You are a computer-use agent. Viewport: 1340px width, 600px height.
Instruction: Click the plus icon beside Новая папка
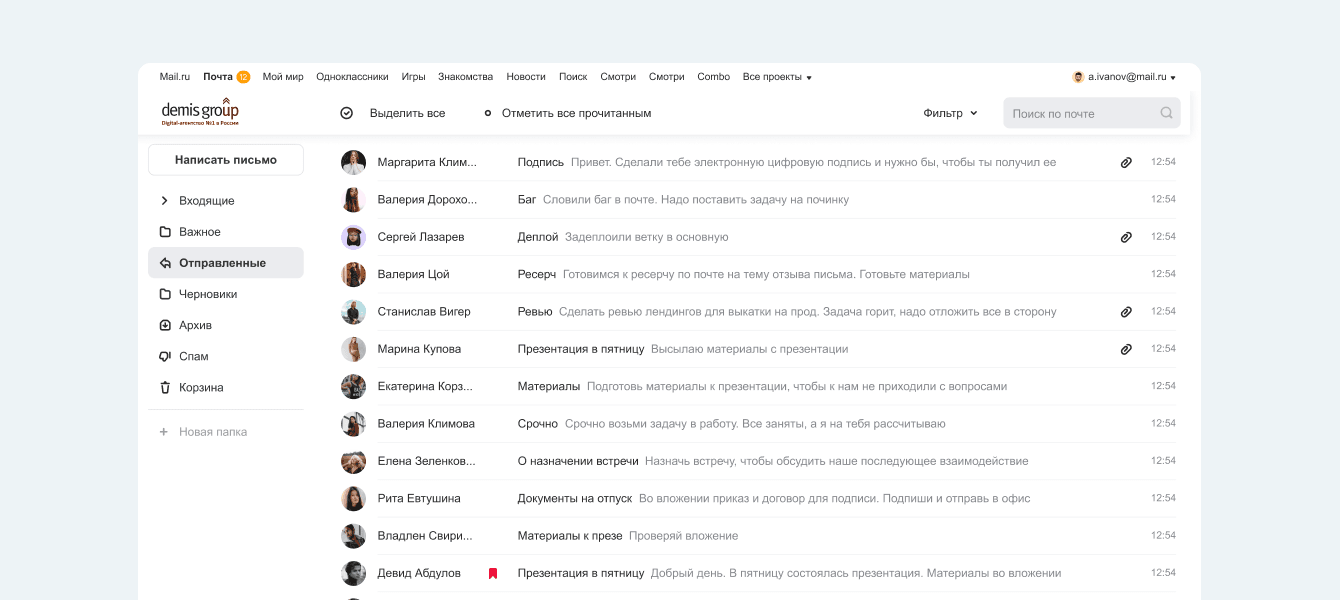coord(164,432)
